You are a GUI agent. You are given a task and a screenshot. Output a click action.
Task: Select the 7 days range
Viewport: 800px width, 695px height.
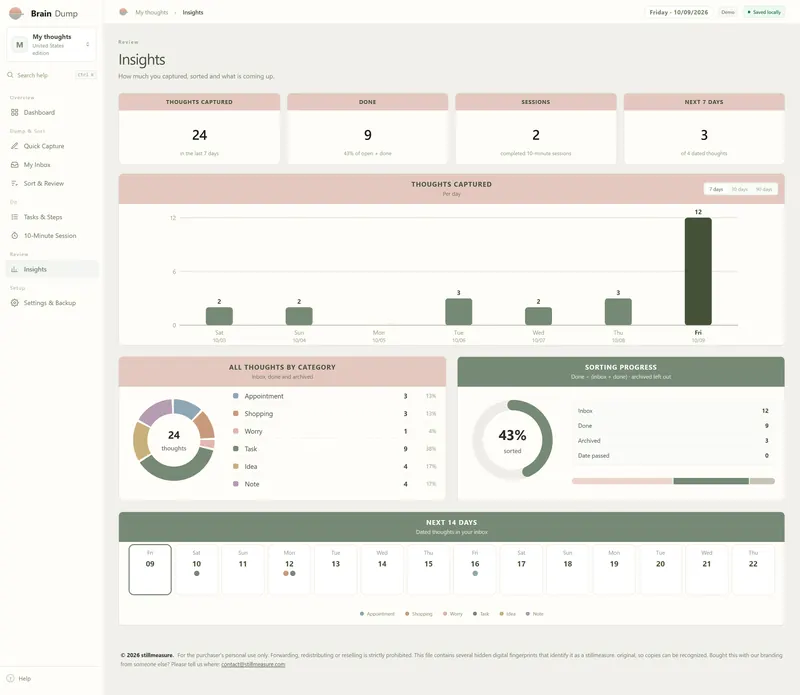[x=716, y=189]
